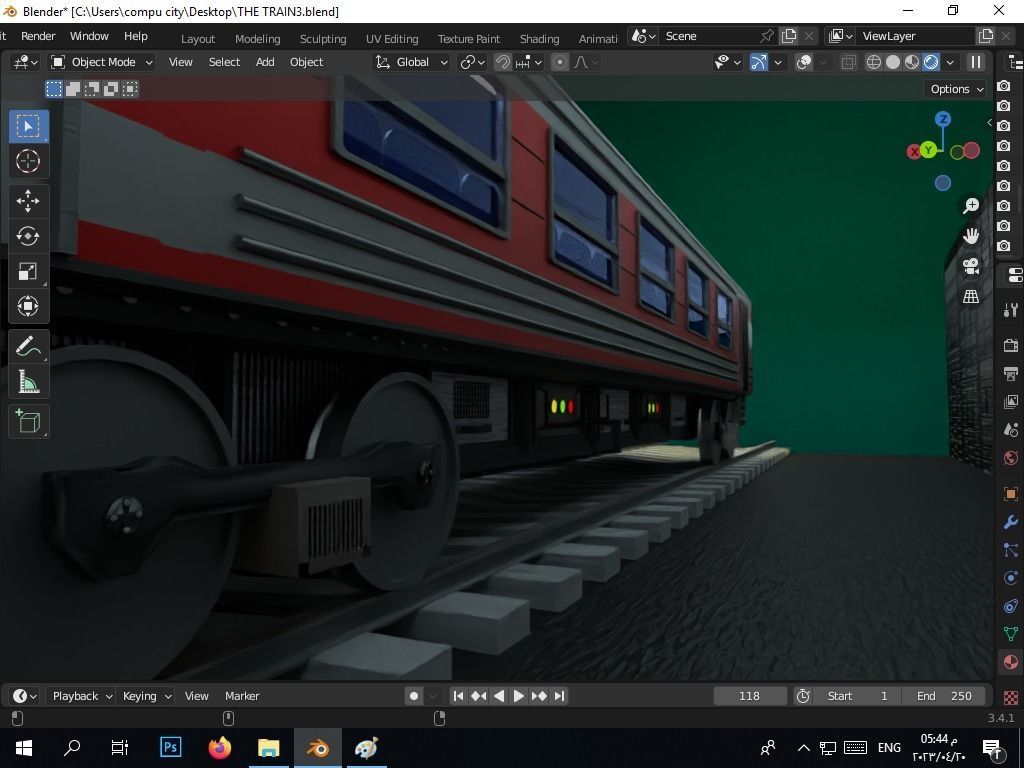Open the Window menu
This screenshot has width=1024, height=768.
(x=89, y=36)
